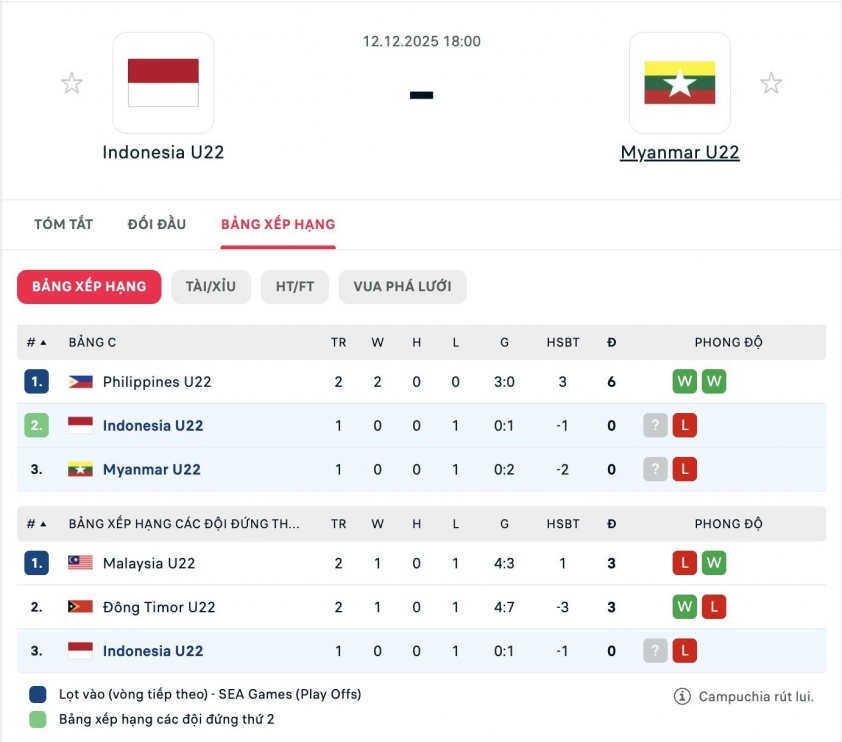Switch to the Đối Đầu tab
842x742 pixels.
coord(156,224)
